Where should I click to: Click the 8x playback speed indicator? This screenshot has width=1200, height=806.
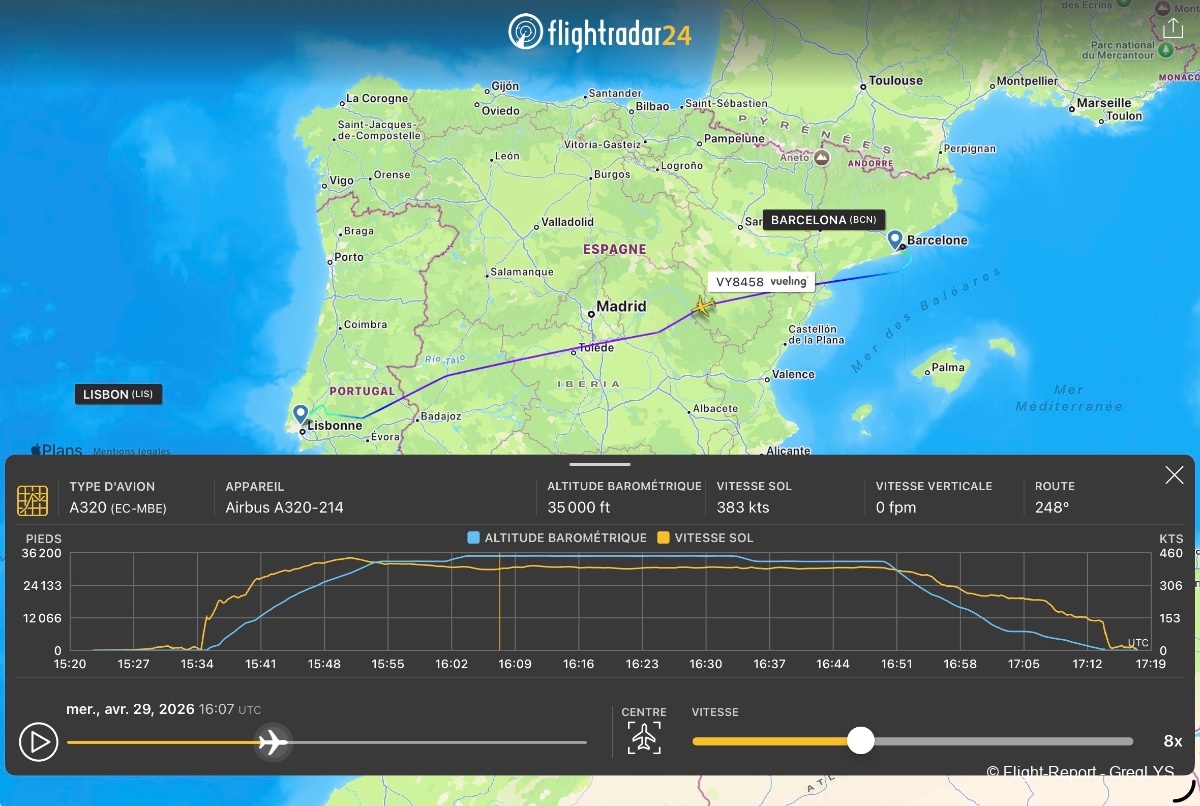coord(1173,742)
